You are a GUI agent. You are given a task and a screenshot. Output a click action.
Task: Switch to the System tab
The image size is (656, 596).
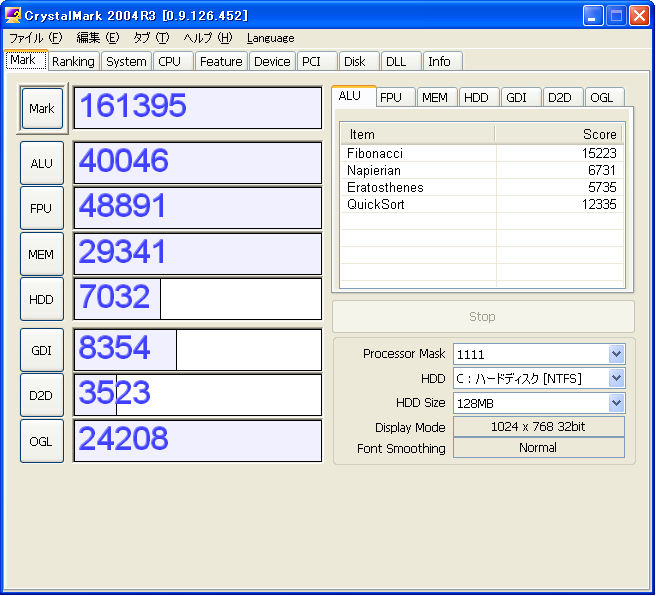coord(126,61)
